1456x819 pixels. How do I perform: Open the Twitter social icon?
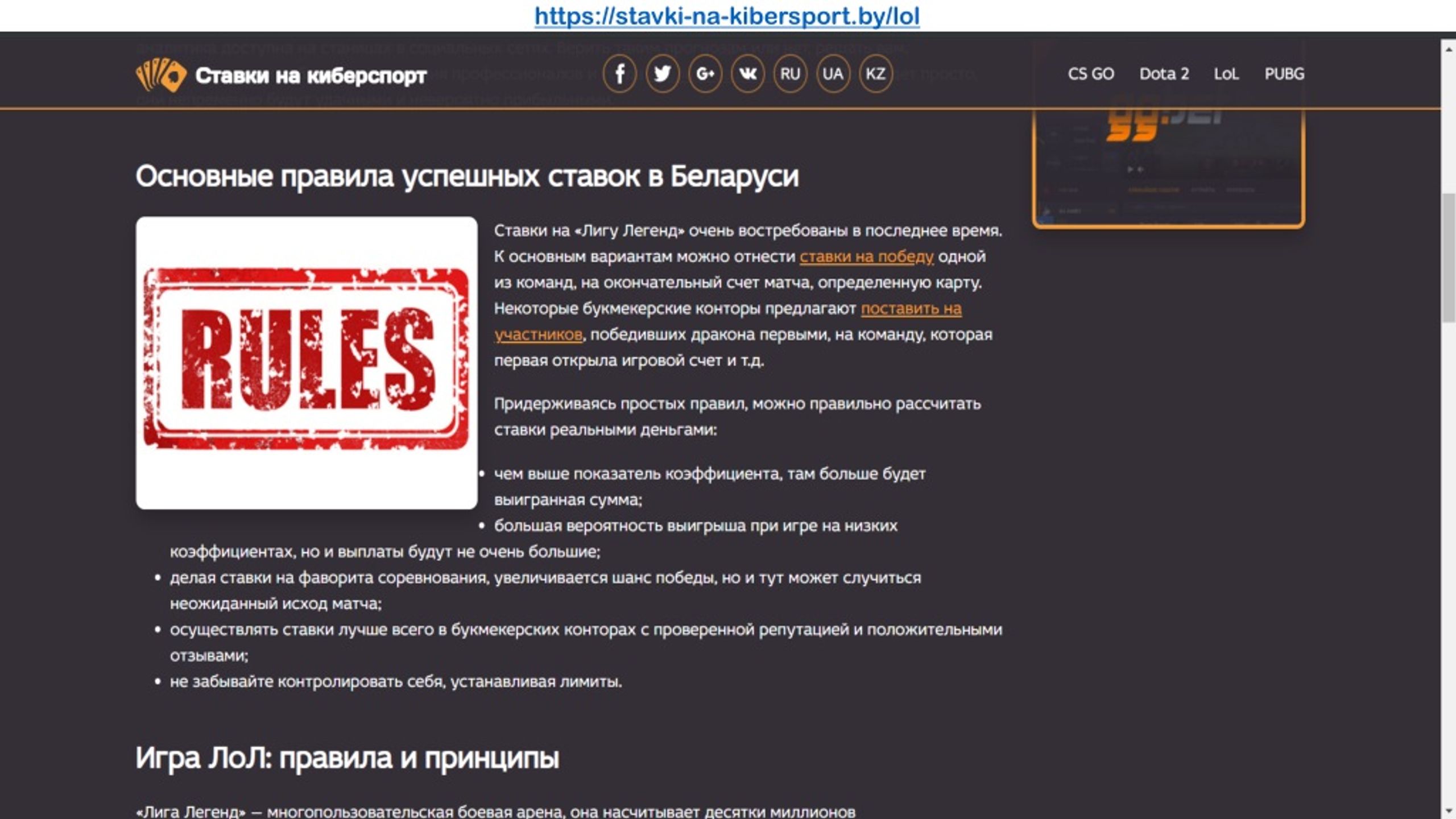(662, 74)
